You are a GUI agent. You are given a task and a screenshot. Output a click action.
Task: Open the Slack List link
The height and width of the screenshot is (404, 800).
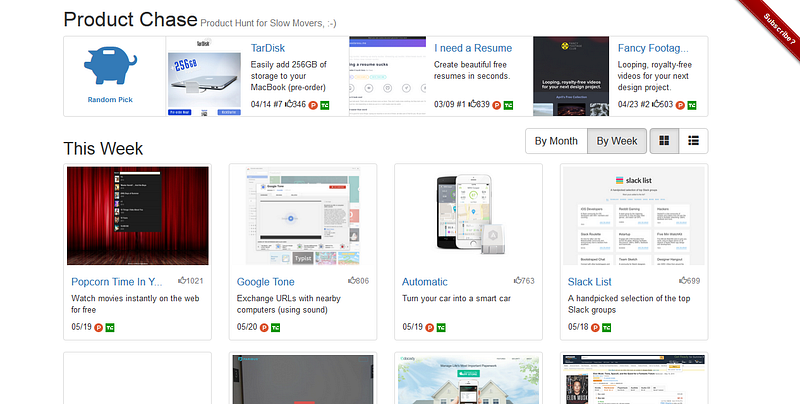(590, 282)
